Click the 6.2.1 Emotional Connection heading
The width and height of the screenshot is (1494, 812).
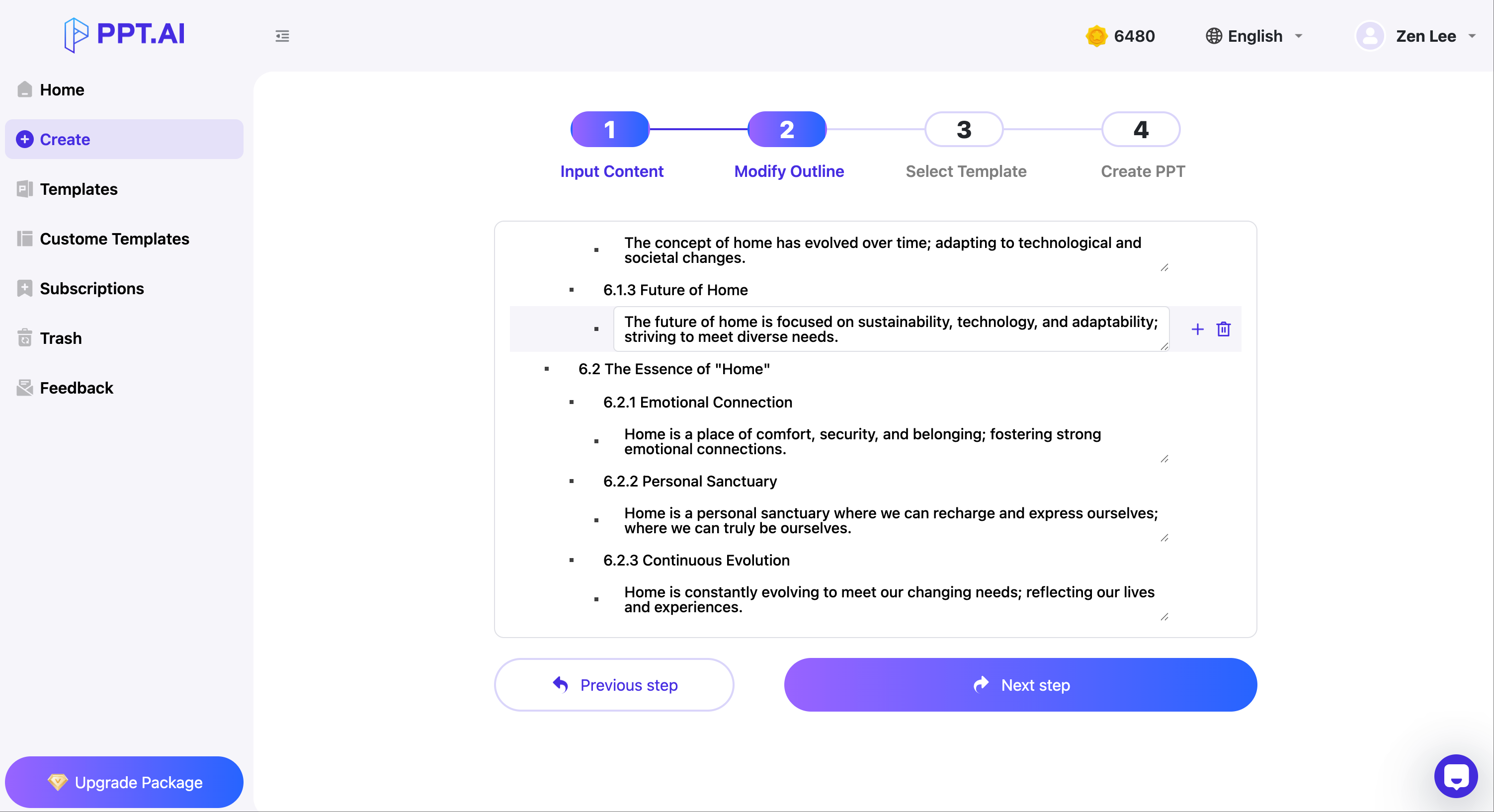[x=697, y=402]
